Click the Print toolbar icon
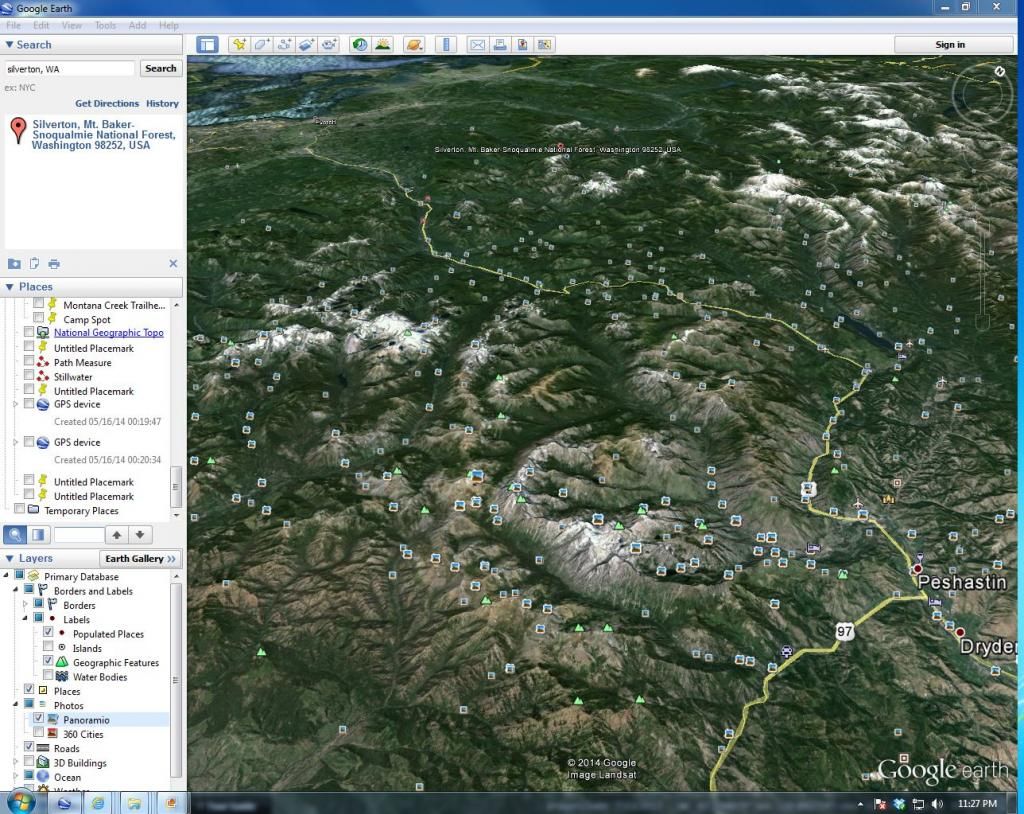1024x814 pixels. pyautogui.click(x=500, y=44)
